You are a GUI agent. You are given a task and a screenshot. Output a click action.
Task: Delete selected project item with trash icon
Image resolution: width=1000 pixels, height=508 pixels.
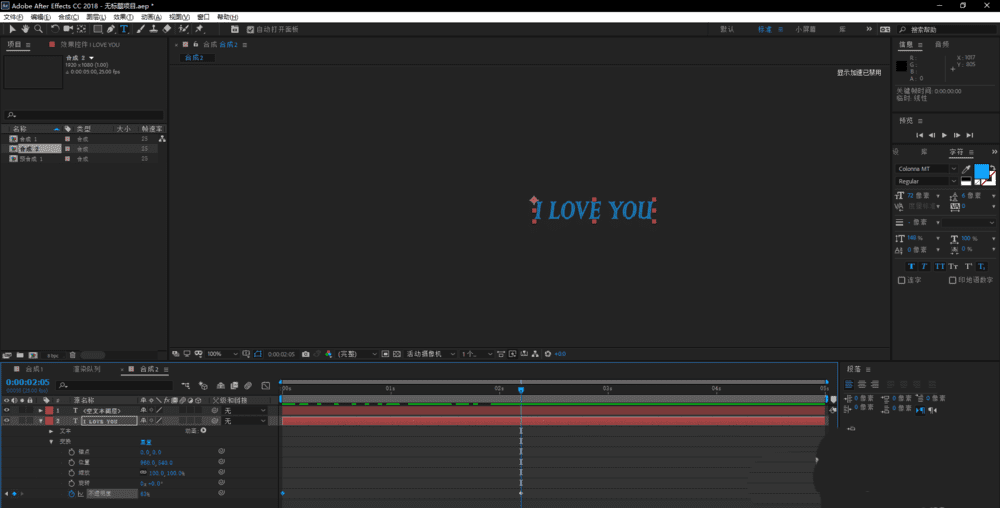(x=73, y=355)
